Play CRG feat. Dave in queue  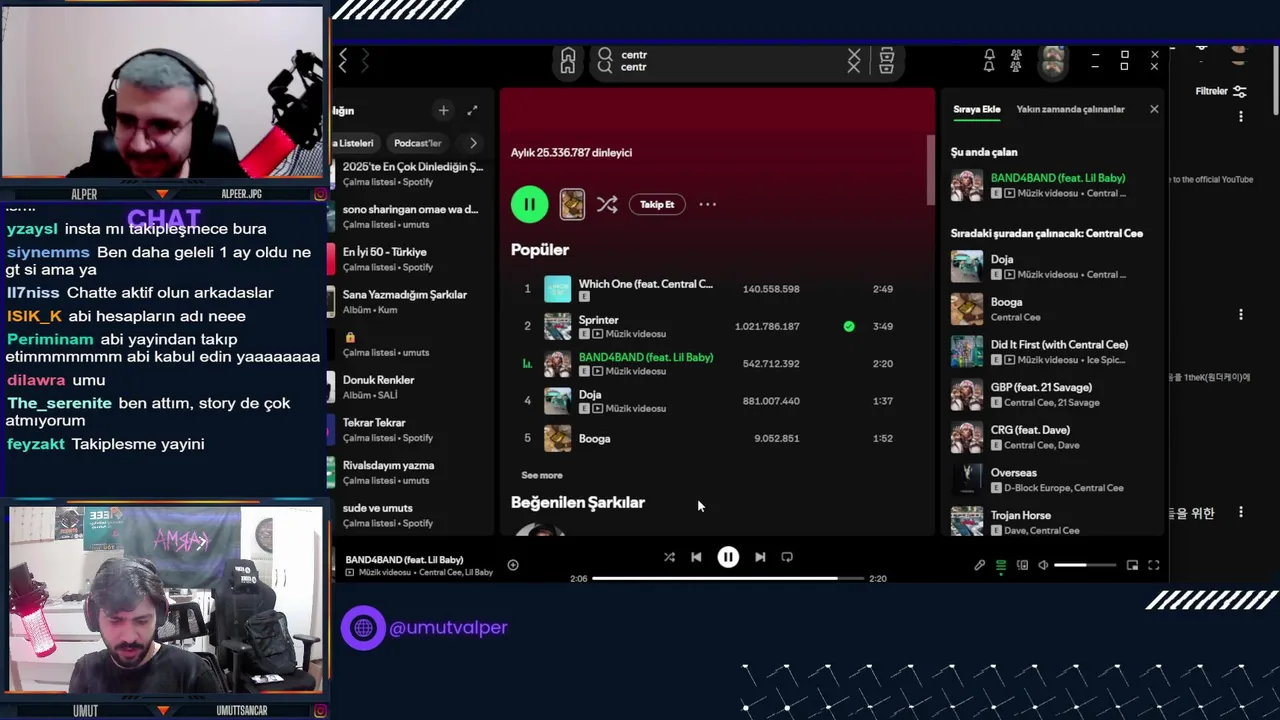(1050, 437)
